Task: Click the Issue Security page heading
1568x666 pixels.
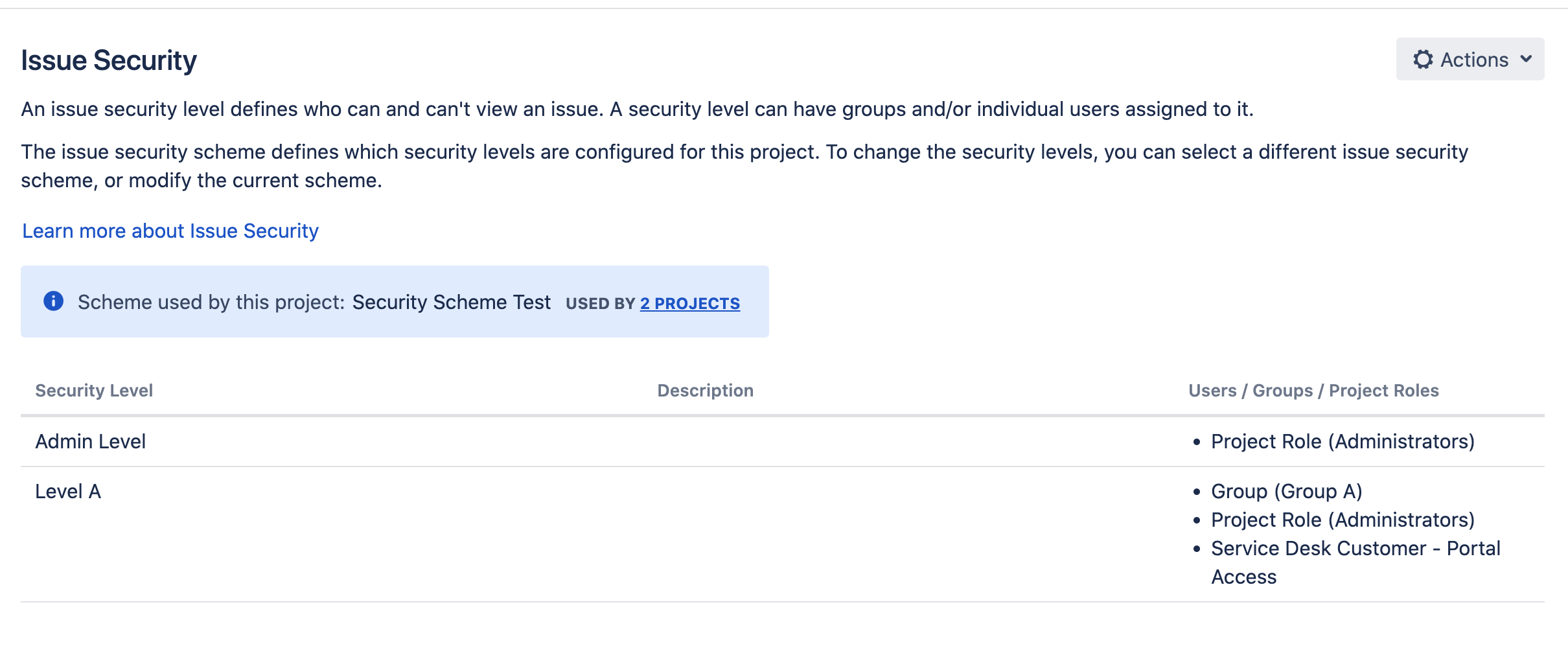Action: 109,61
